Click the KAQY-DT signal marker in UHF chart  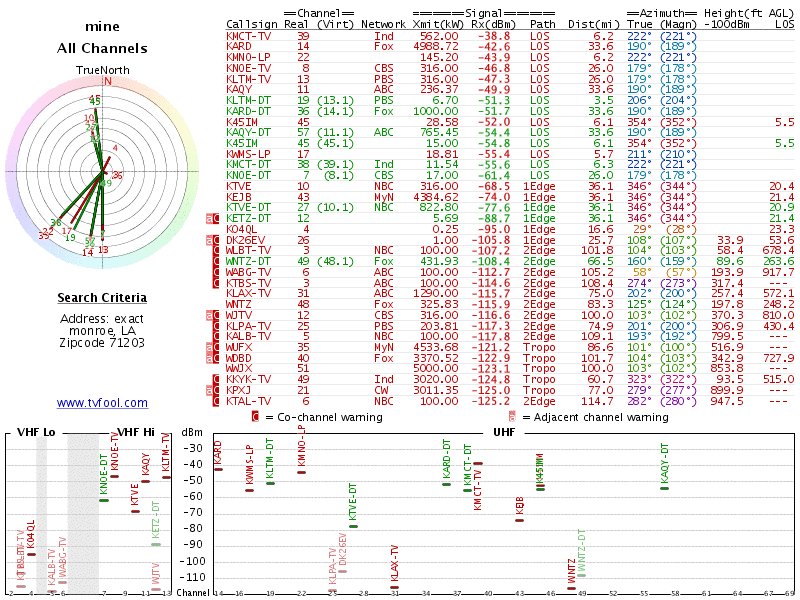(x=664, y=487)
